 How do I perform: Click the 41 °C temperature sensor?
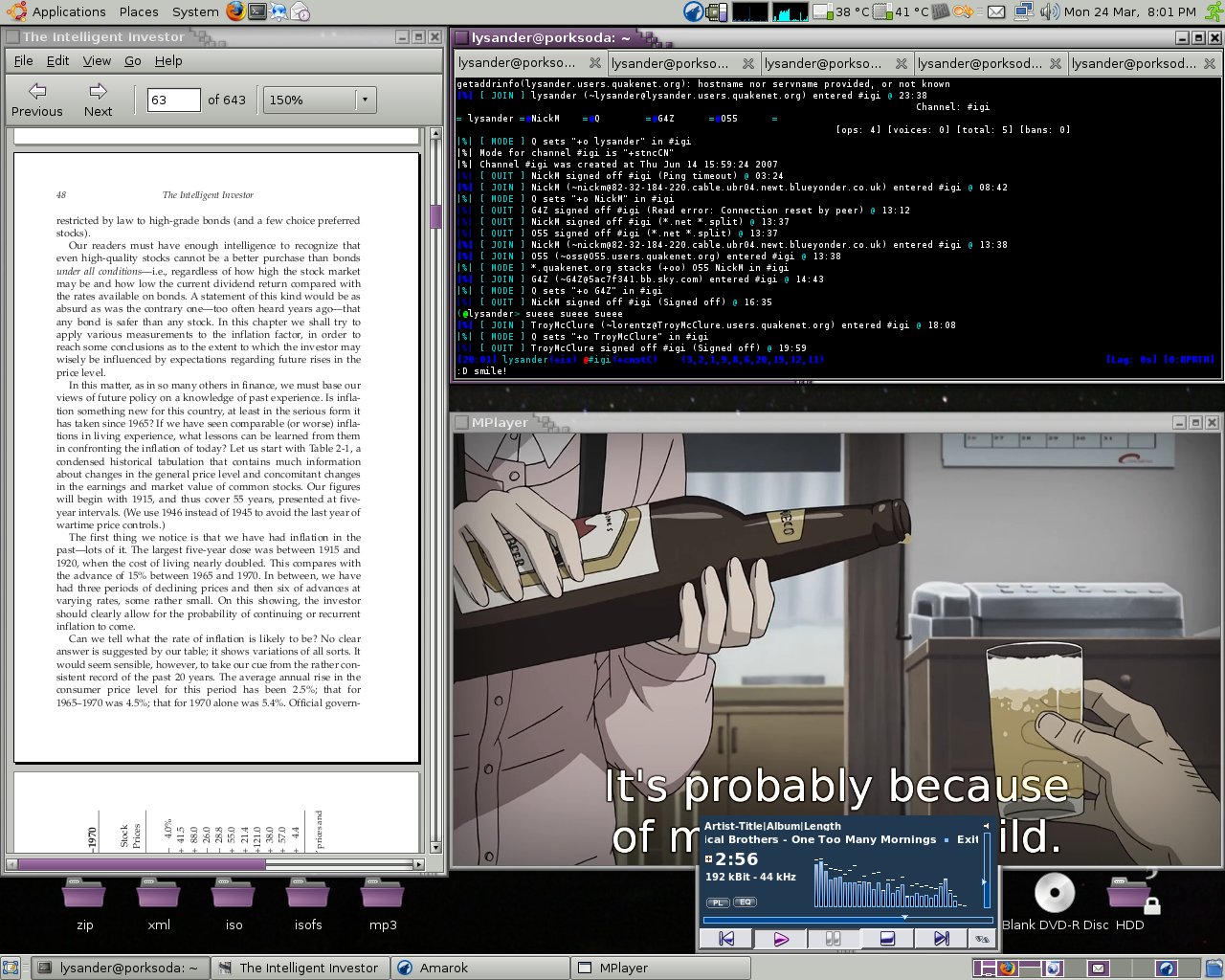[x=902, y=11]
